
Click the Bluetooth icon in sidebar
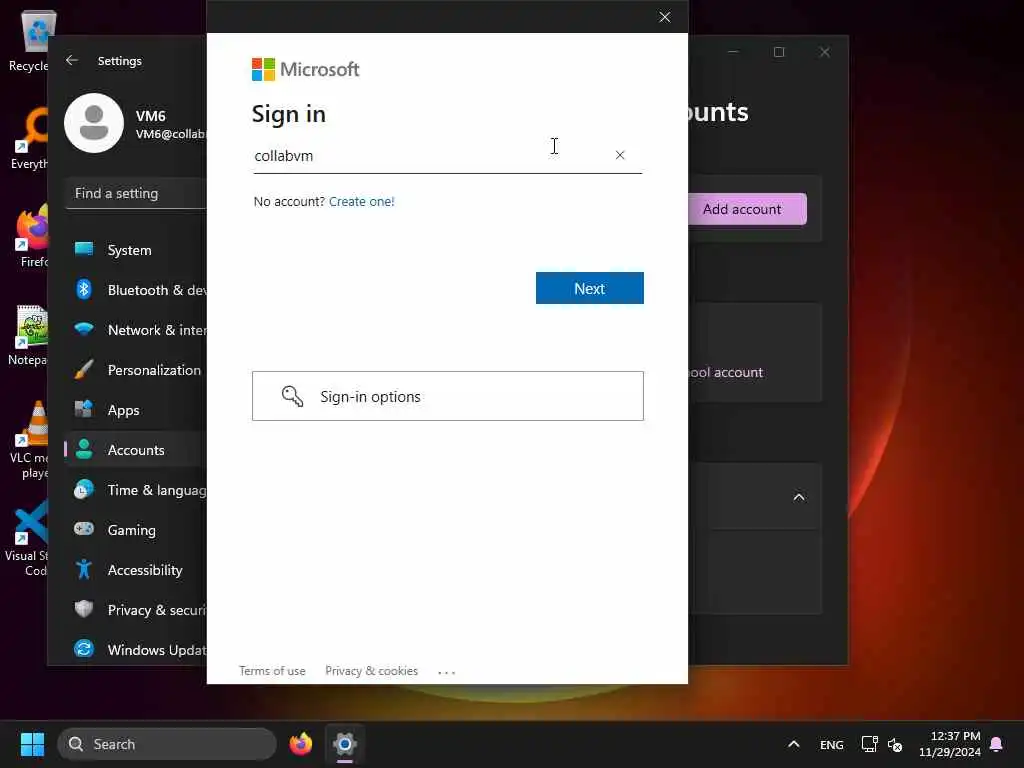coord(84,289)
